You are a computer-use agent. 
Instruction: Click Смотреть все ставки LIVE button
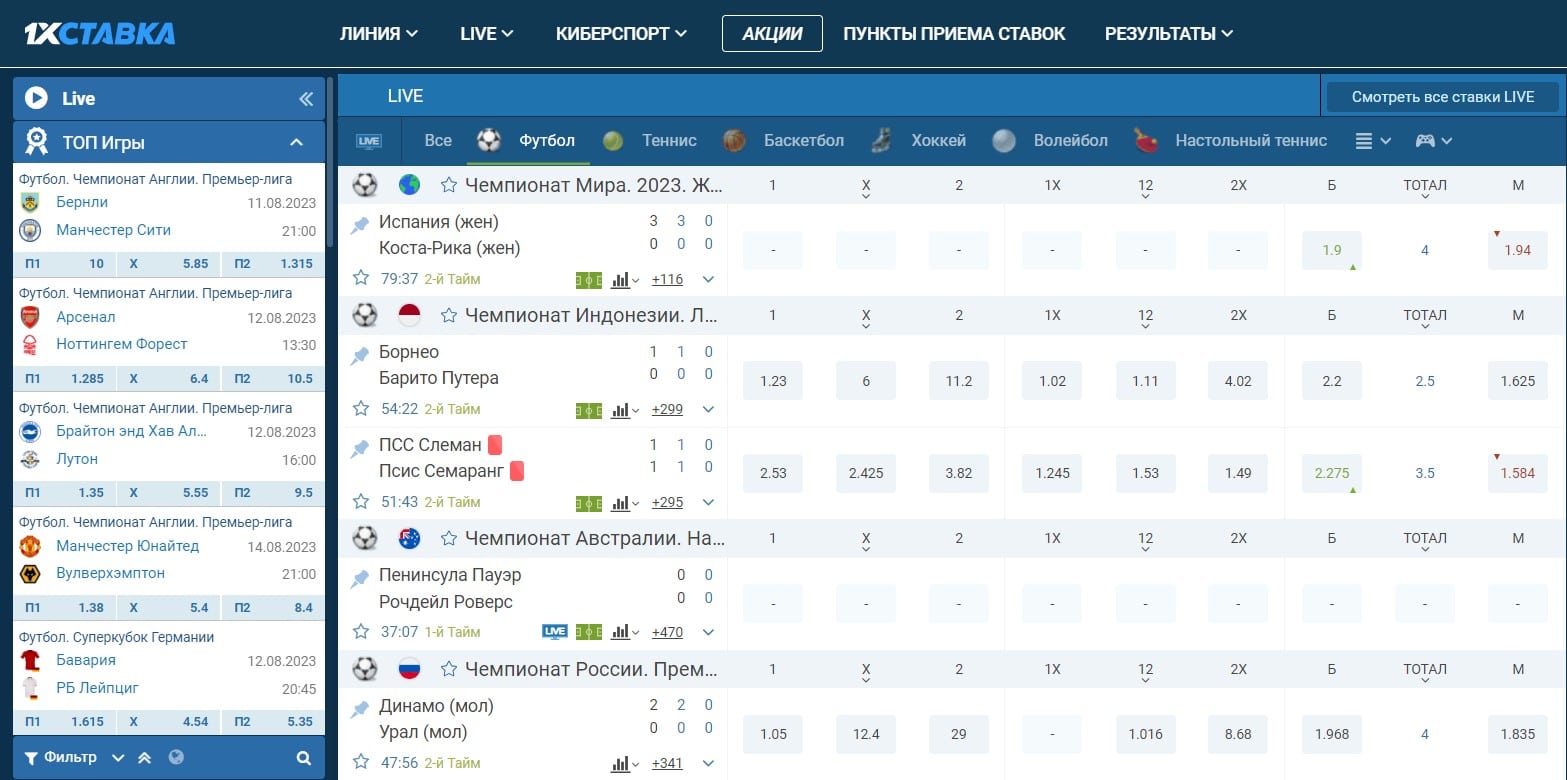(x=1442, y=97)
